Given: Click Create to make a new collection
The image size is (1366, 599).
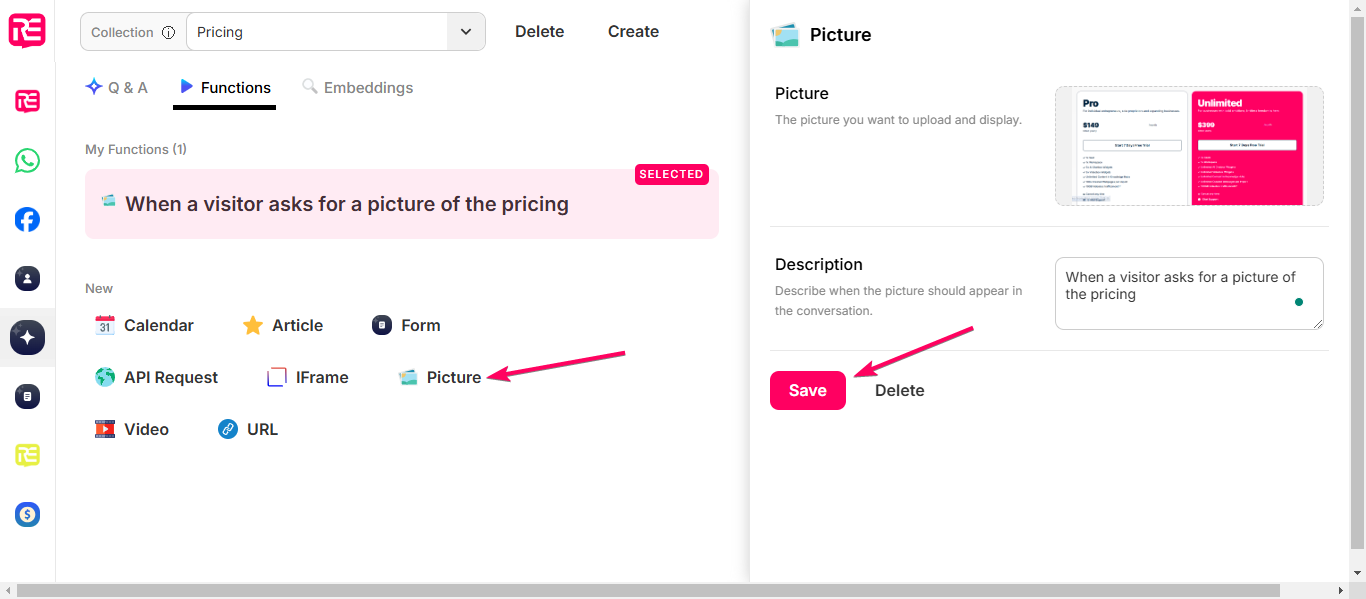Looking at the screenshot, I should point(633,31).
